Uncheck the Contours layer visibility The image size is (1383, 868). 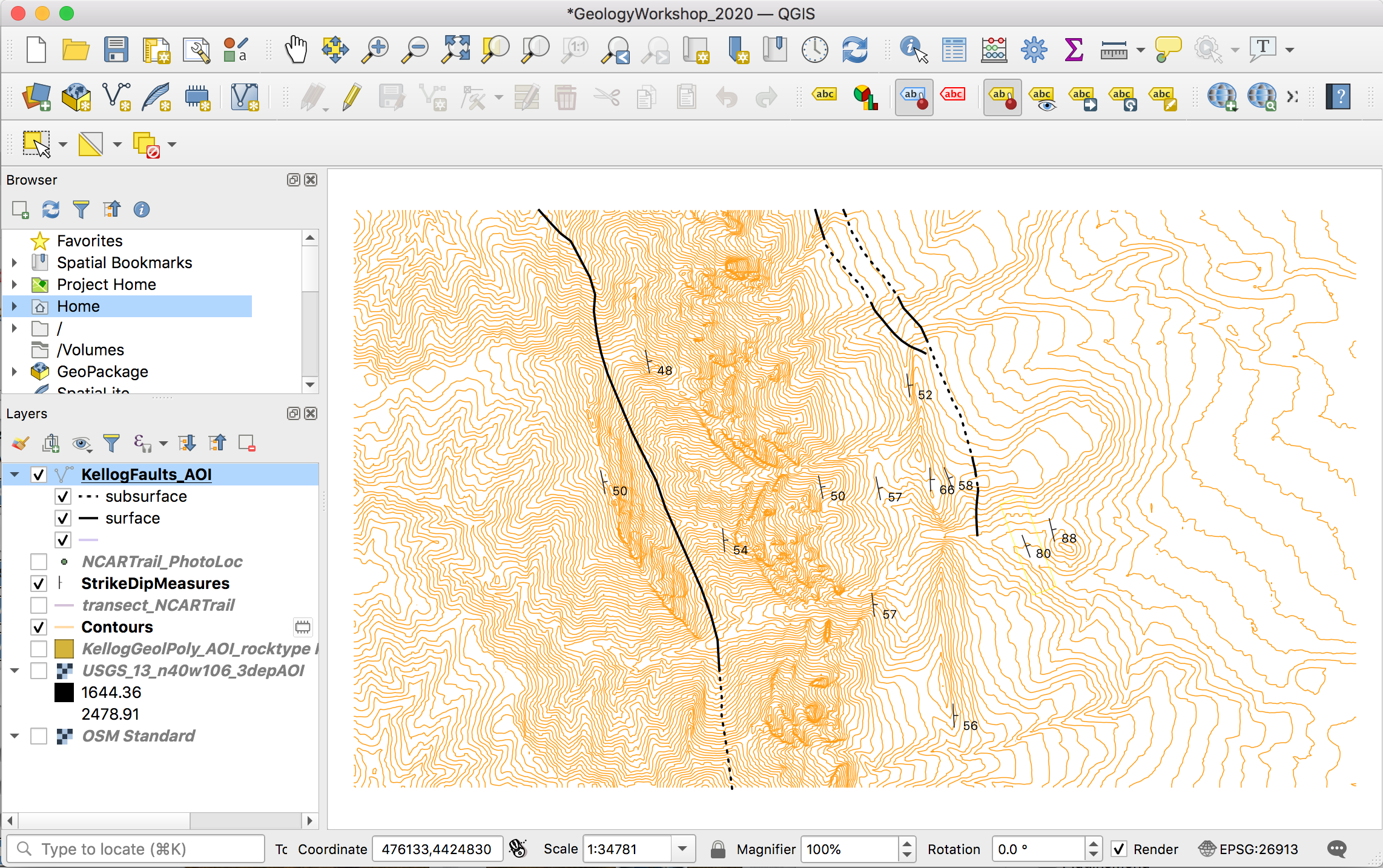[39, 627]
